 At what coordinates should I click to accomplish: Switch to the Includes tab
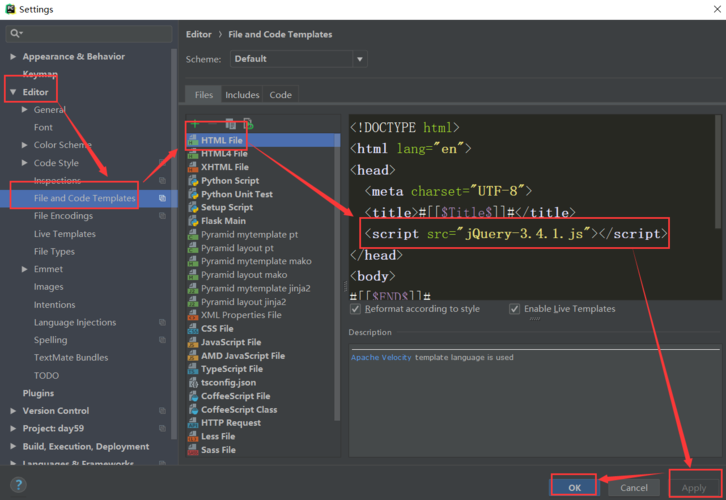tap(242, 95)
